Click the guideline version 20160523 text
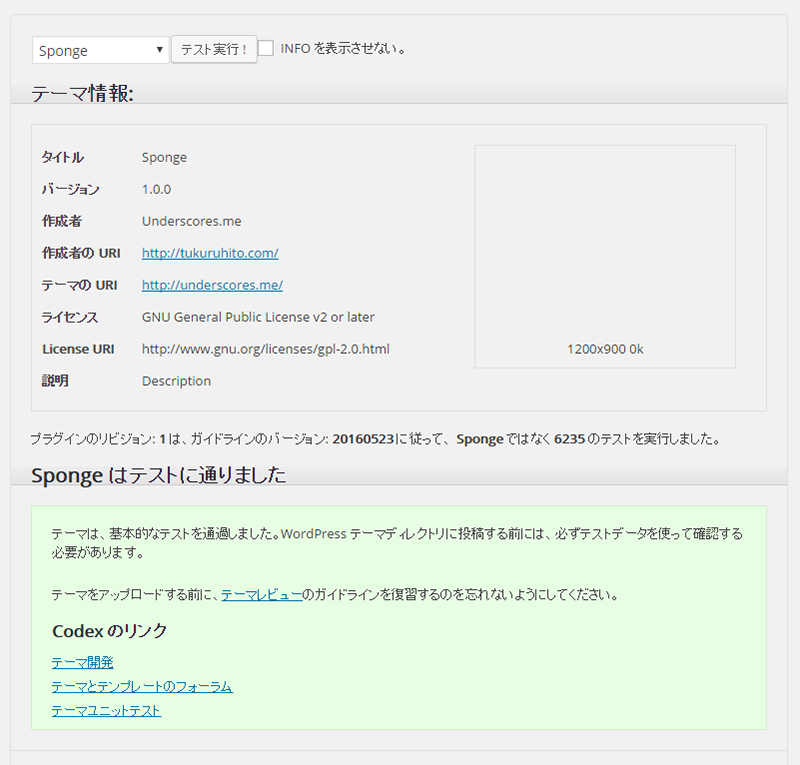This screenshot has height=765, width=800. tap(363, 439)
